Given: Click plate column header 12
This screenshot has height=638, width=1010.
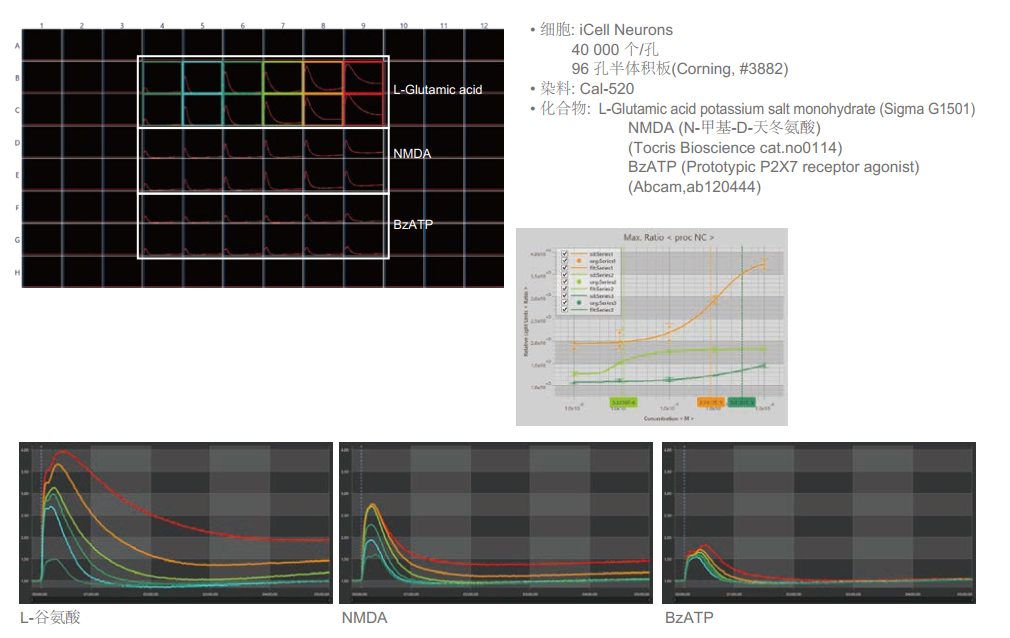Looking at the screenshot, I should tap(484, 24).
